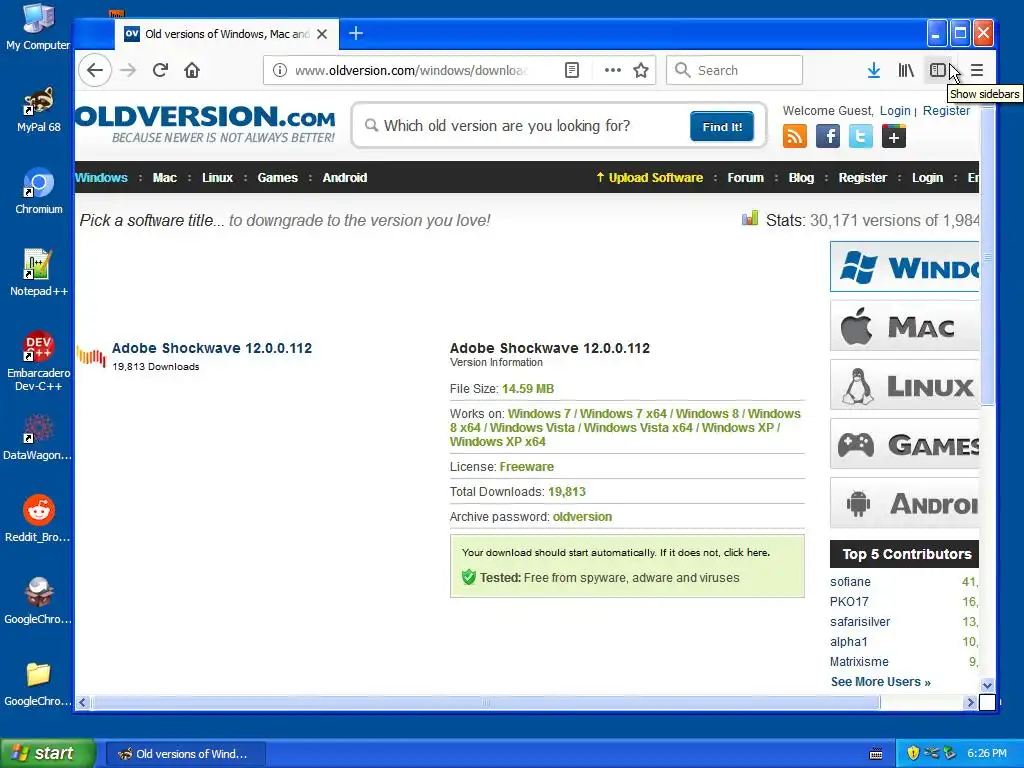The width and height of the screenshot is (1024, 768).
Task: Click the Adobe Shockwave 12.0.0.112 title link
Action: pyautogui.click(x=212, y=348)
